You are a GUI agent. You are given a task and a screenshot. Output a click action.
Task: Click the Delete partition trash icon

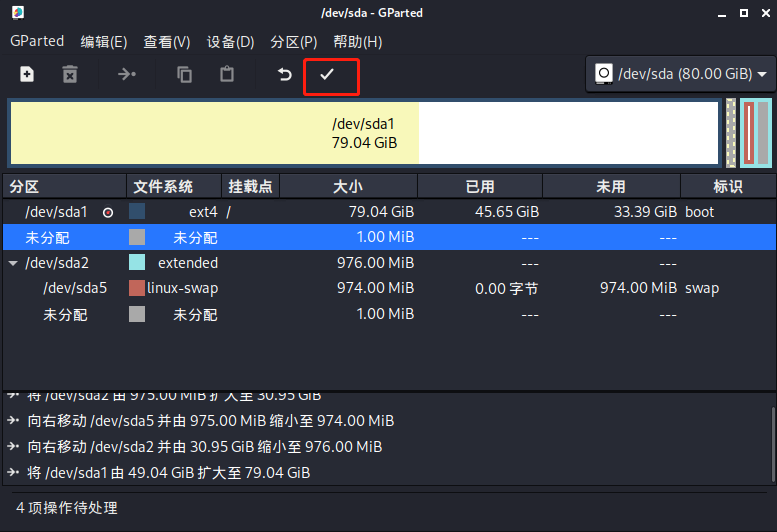click(70, 74)
